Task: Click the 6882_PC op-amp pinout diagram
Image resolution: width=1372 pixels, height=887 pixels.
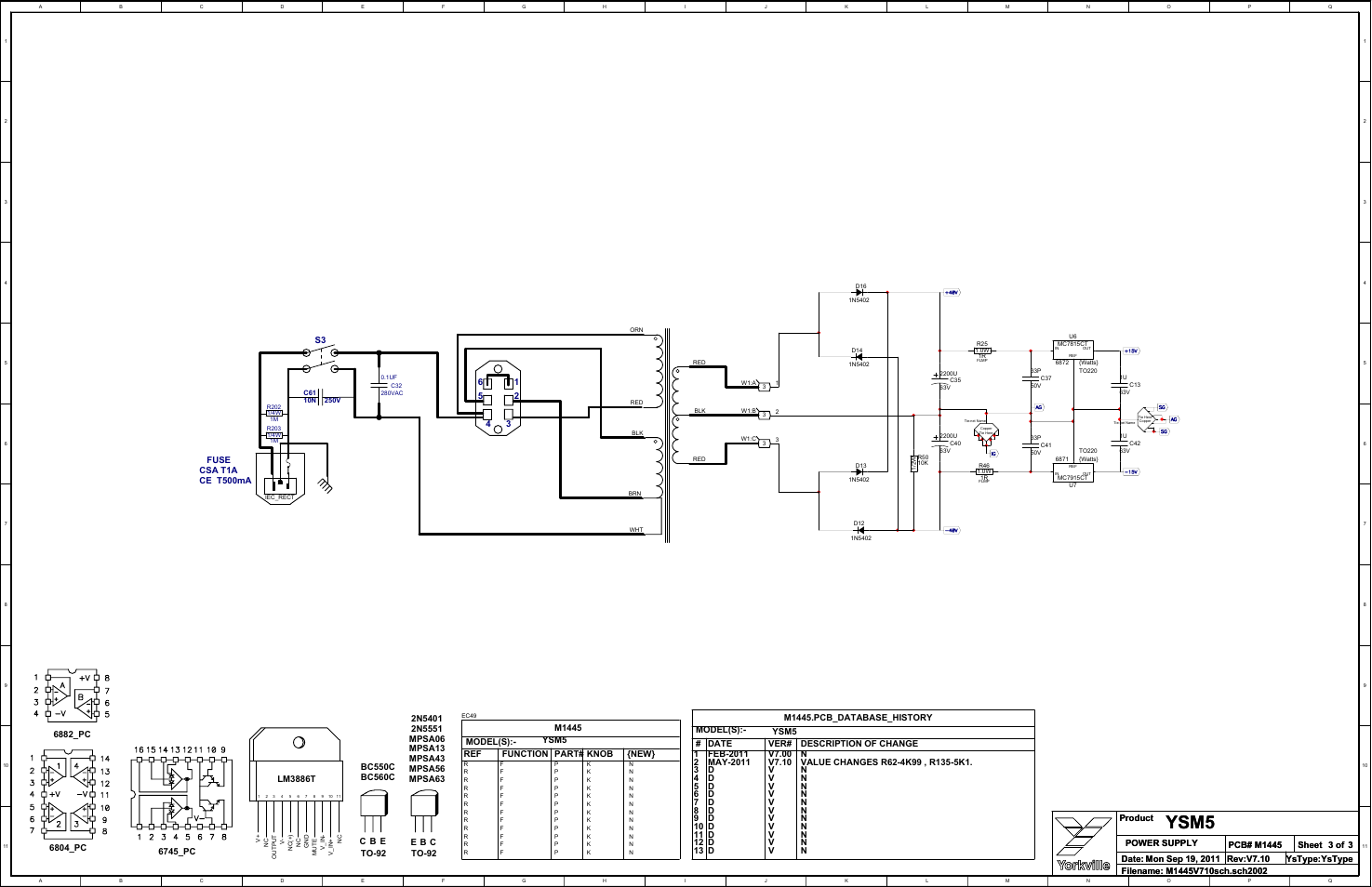Action: 72,695
